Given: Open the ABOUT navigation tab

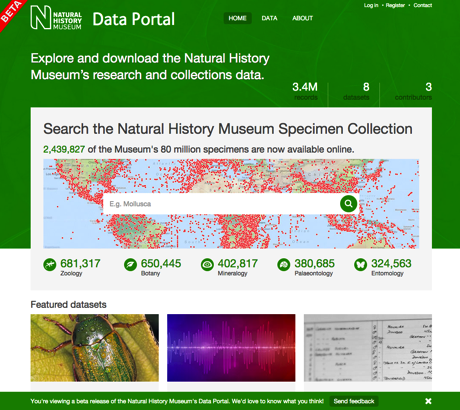Looking at the screenshot, I should tap(303, 18).
